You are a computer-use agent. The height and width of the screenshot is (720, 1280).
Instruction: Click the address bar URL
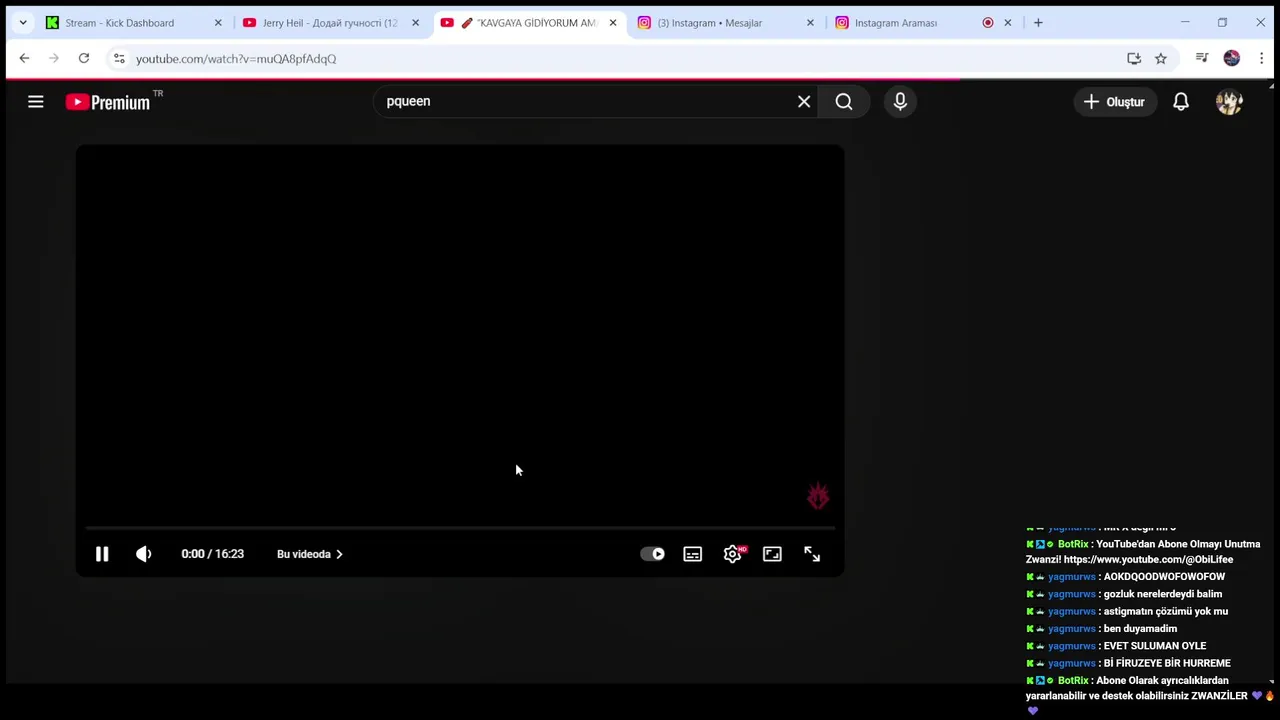(236, 59)
